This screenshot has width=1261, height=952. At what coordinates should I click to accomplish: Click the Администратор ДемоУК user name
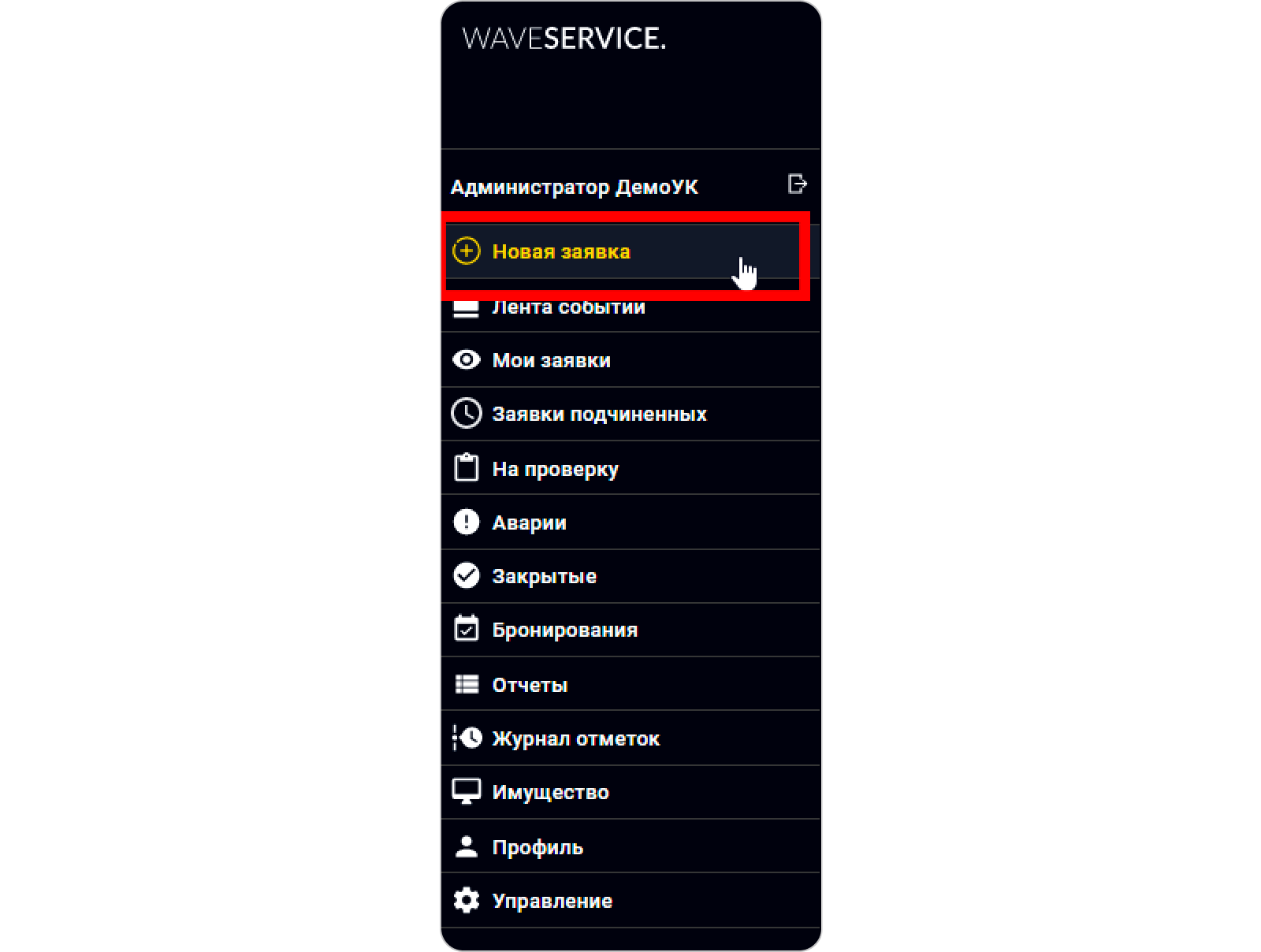point(574,188)
